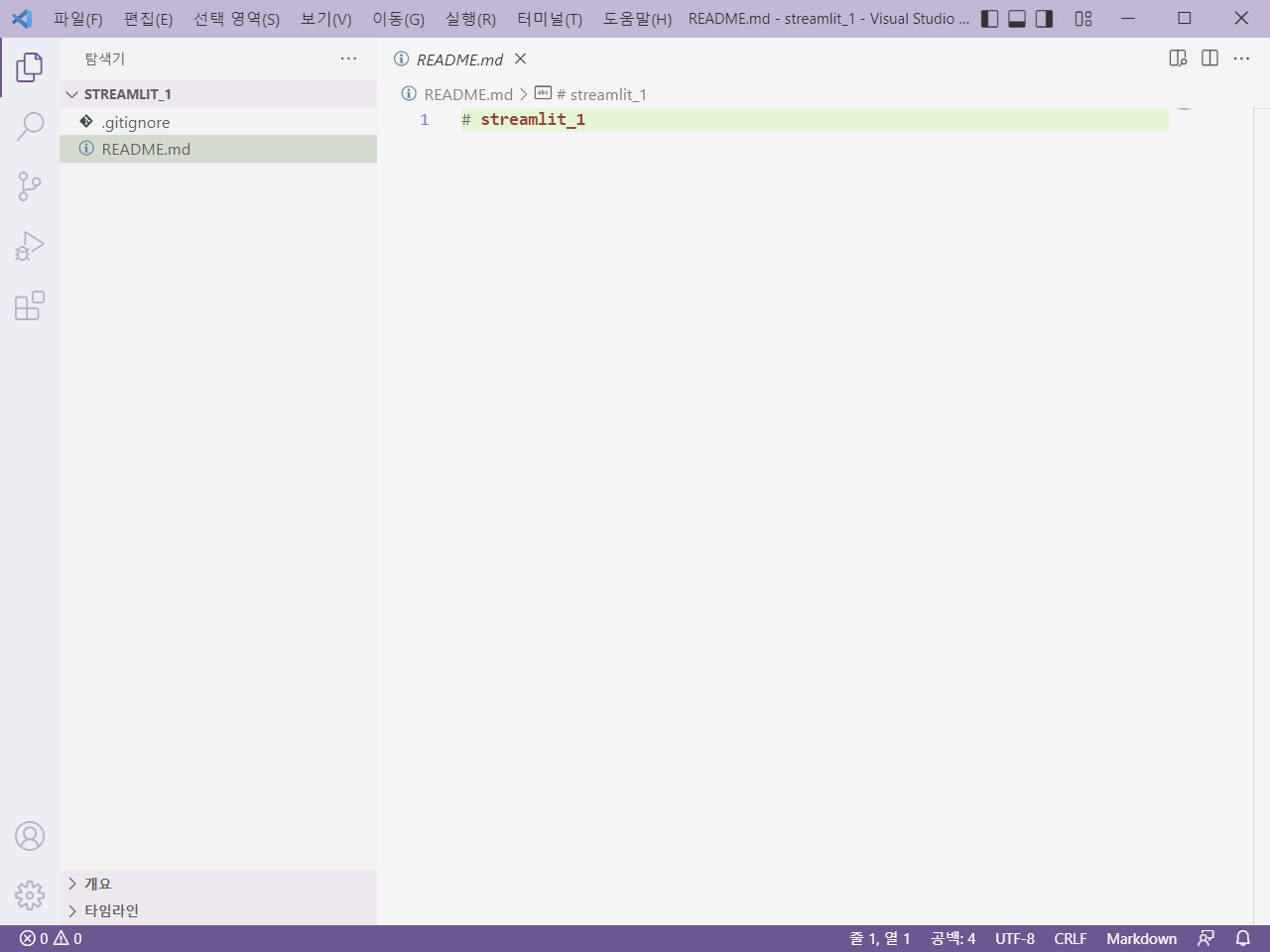
Task: Select the README.md editor tab
Action: tap(459, 59)
